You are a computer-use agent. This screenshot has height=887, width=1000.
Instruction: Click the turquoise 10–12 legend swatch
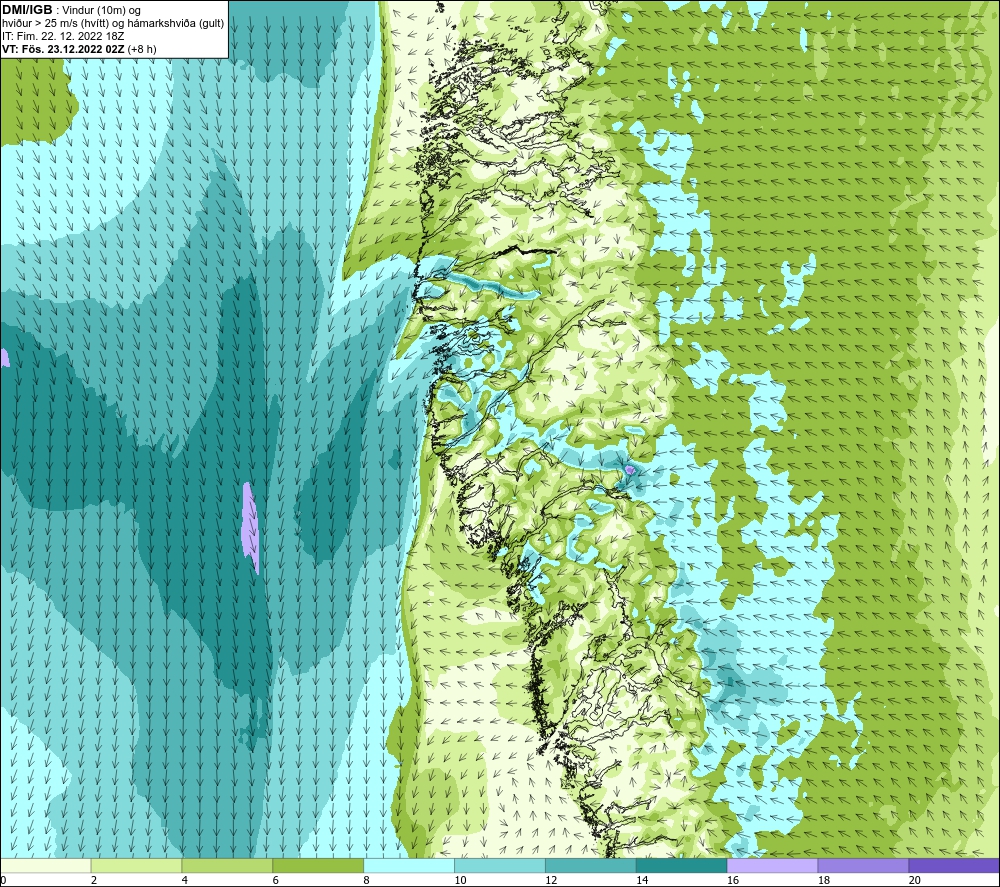click(500, 865)
